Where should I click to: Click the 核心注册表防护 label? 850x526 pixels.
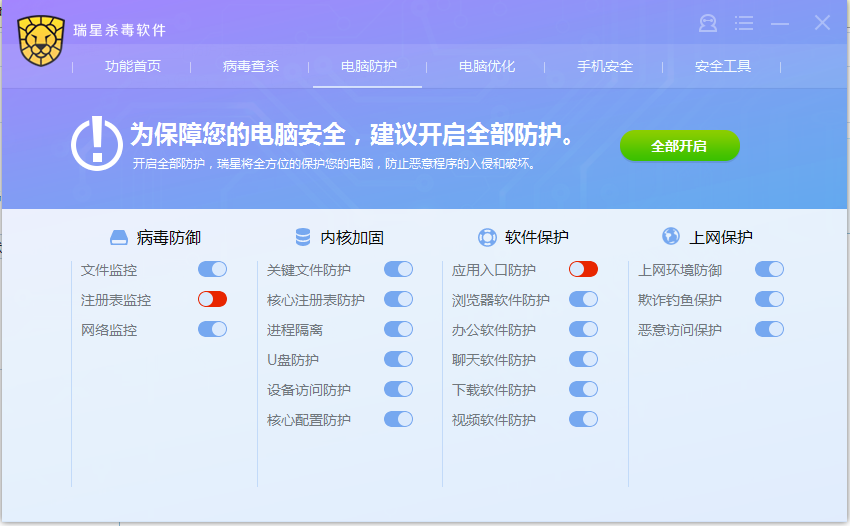(316, 300)
